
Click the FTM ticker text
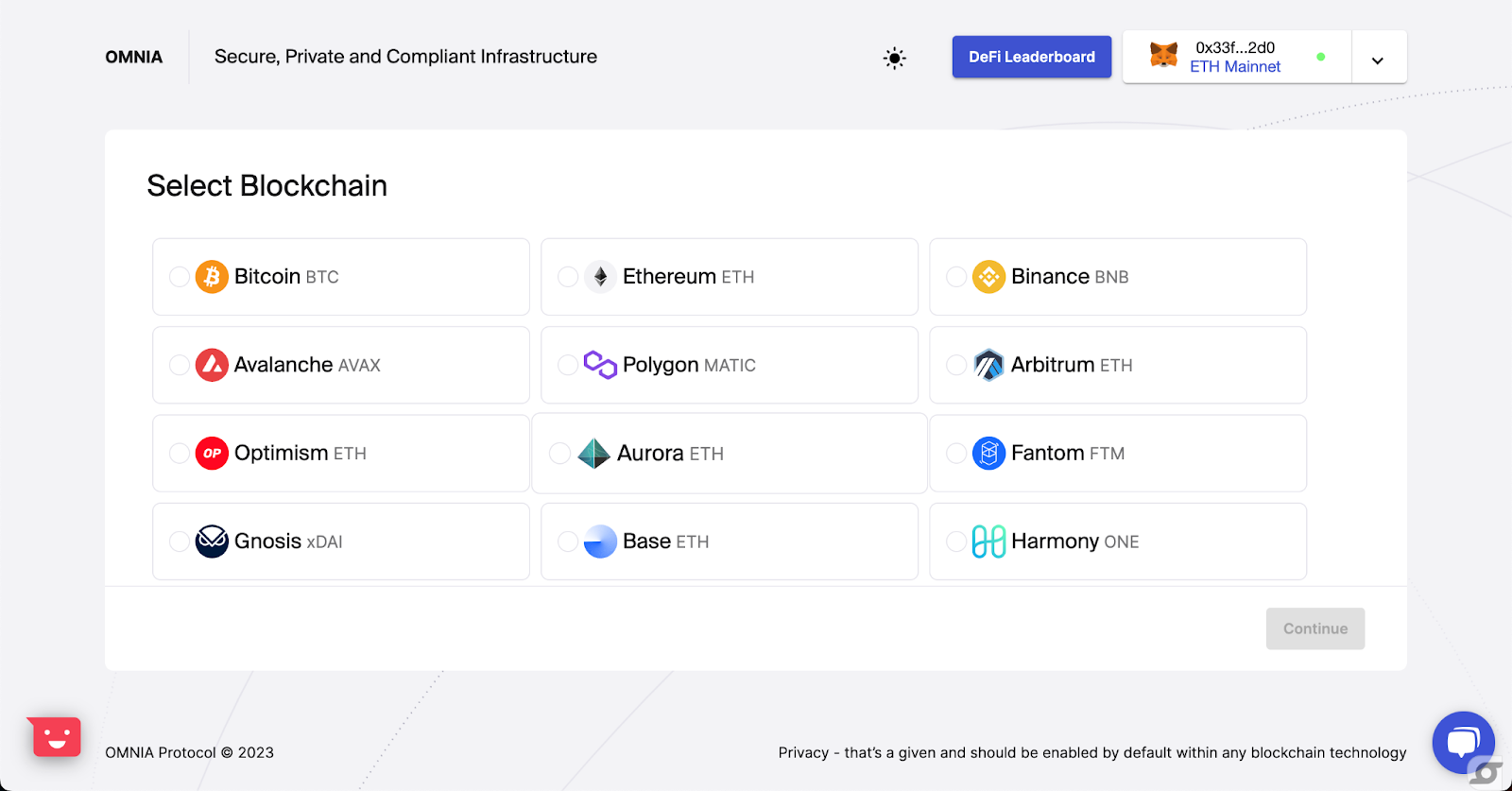(1108, 455)
